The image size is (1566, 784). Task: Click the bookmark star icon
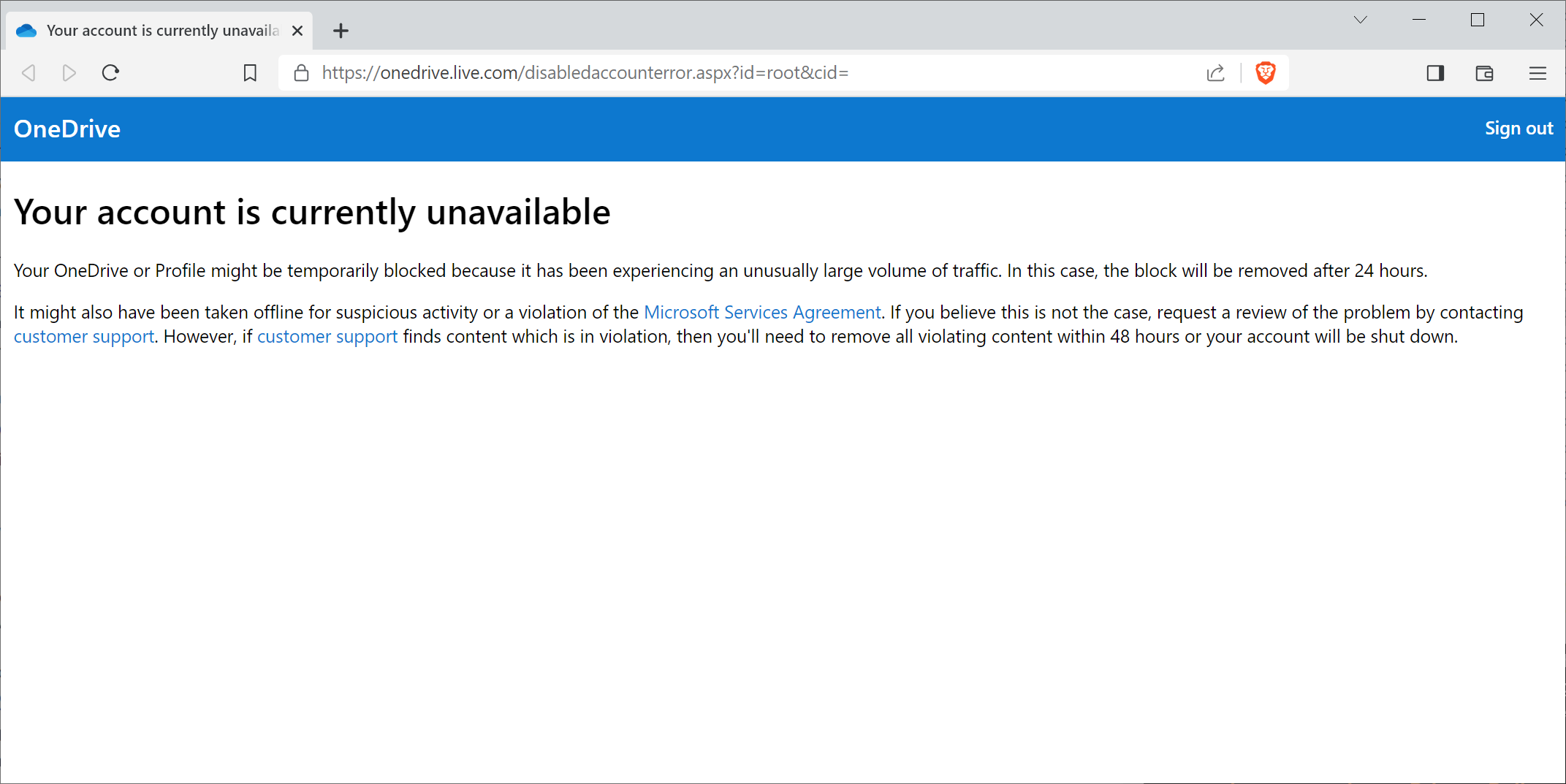coord(250,72)
